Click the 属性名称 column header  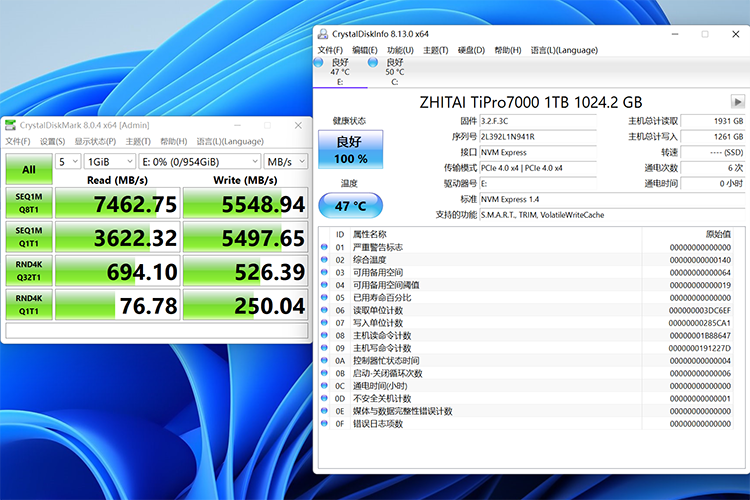click(369, 234)
